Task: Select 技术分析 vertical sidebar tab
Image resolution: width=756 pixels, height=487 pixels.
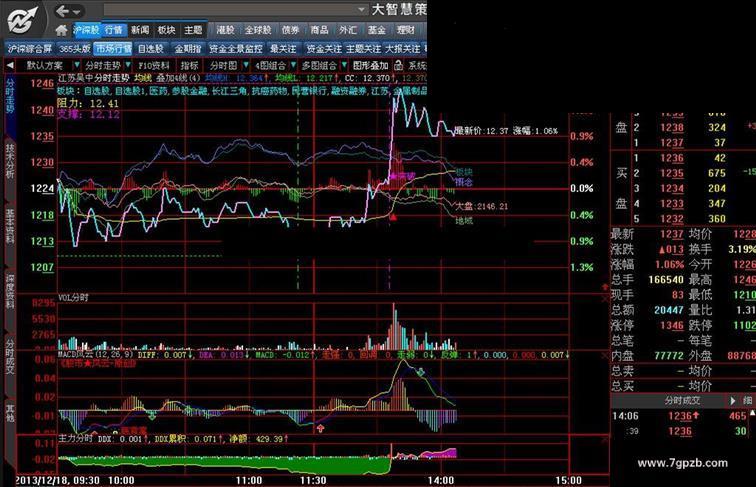Action: pos(10,161)
